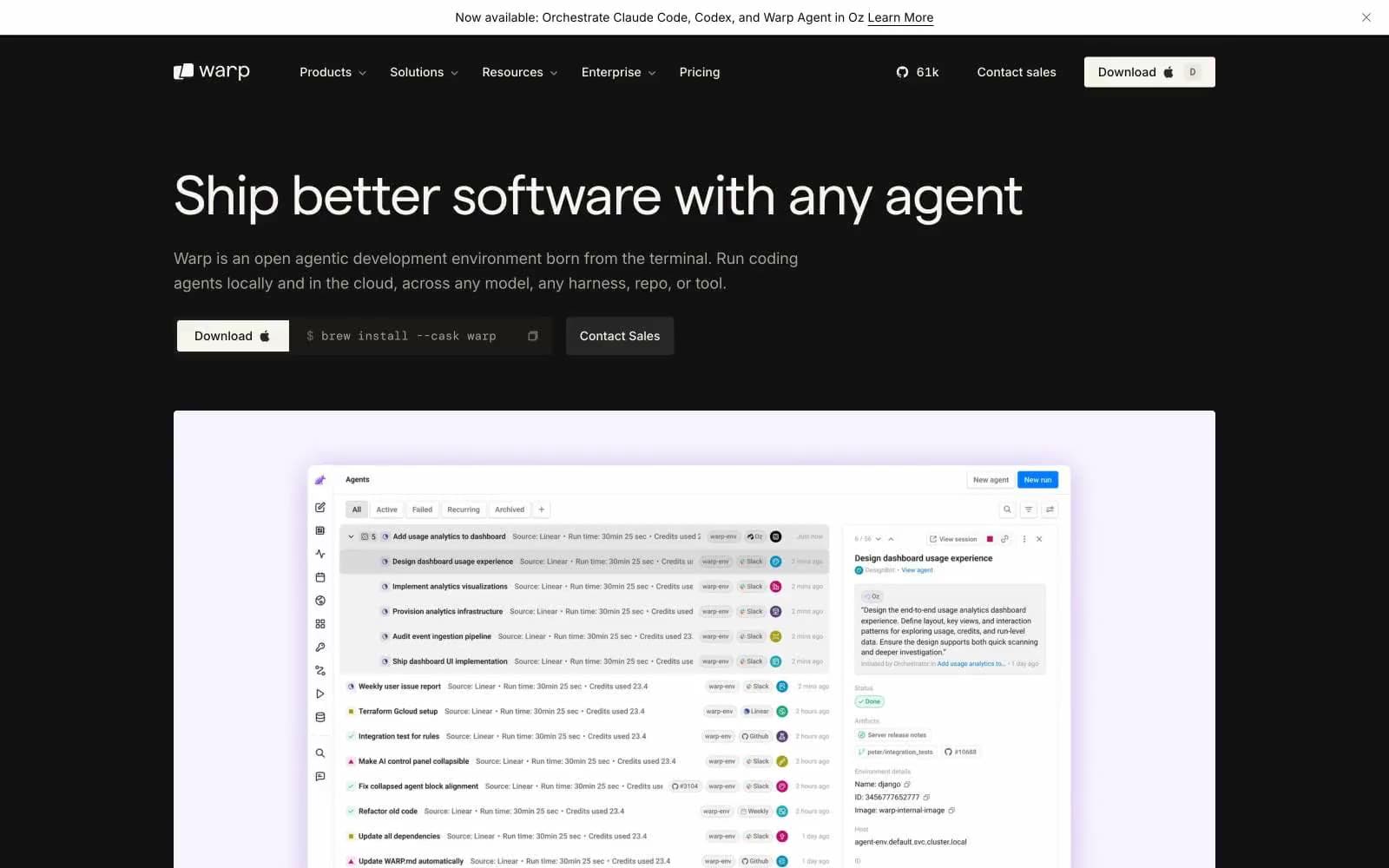This screenshot has width=1389, height=868.
Task: Open the GitHub 61k stars link
Action: 918,72
